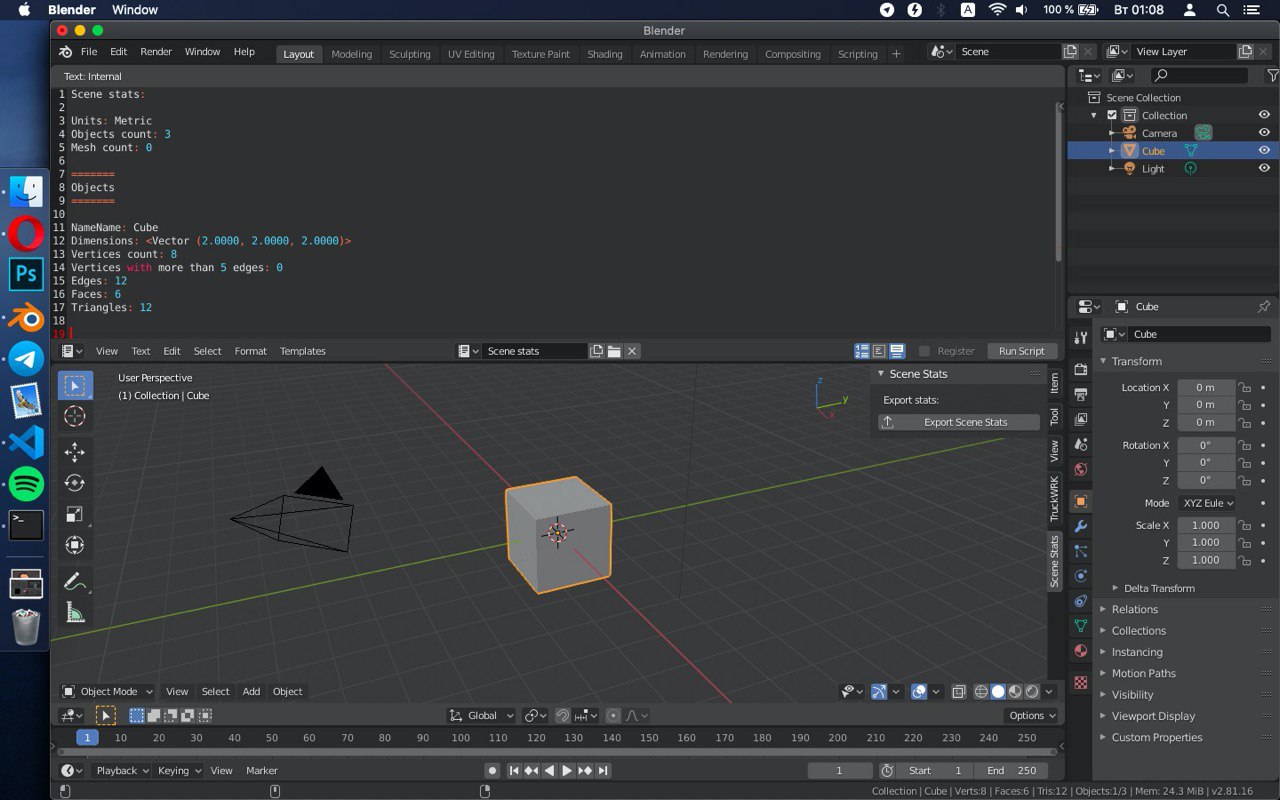Image resolution: width=1280 pixels, height=800 pixels.
Task: Click frame 100 on the timeline
Action: (460, 737)
